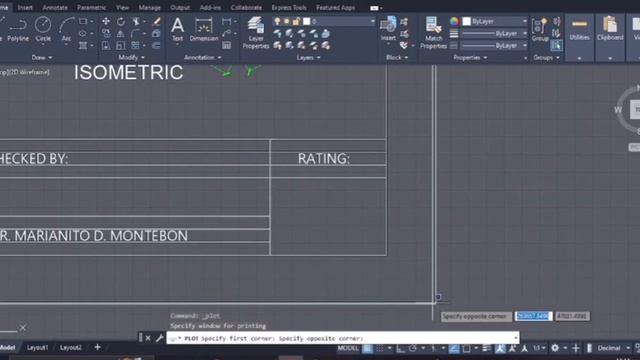Image resolution: width=640 pixels, height=360 pixels.
Task: Click Match Properties tool
Action: 433,33
